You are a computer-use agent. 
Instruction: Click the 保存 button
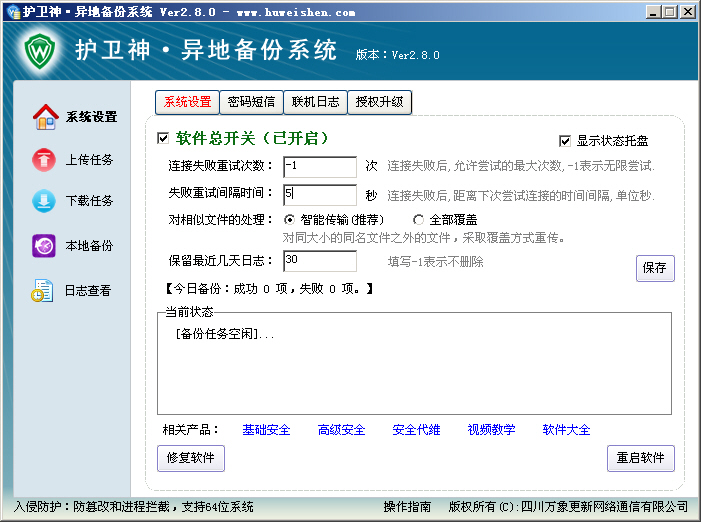[655, 268]
